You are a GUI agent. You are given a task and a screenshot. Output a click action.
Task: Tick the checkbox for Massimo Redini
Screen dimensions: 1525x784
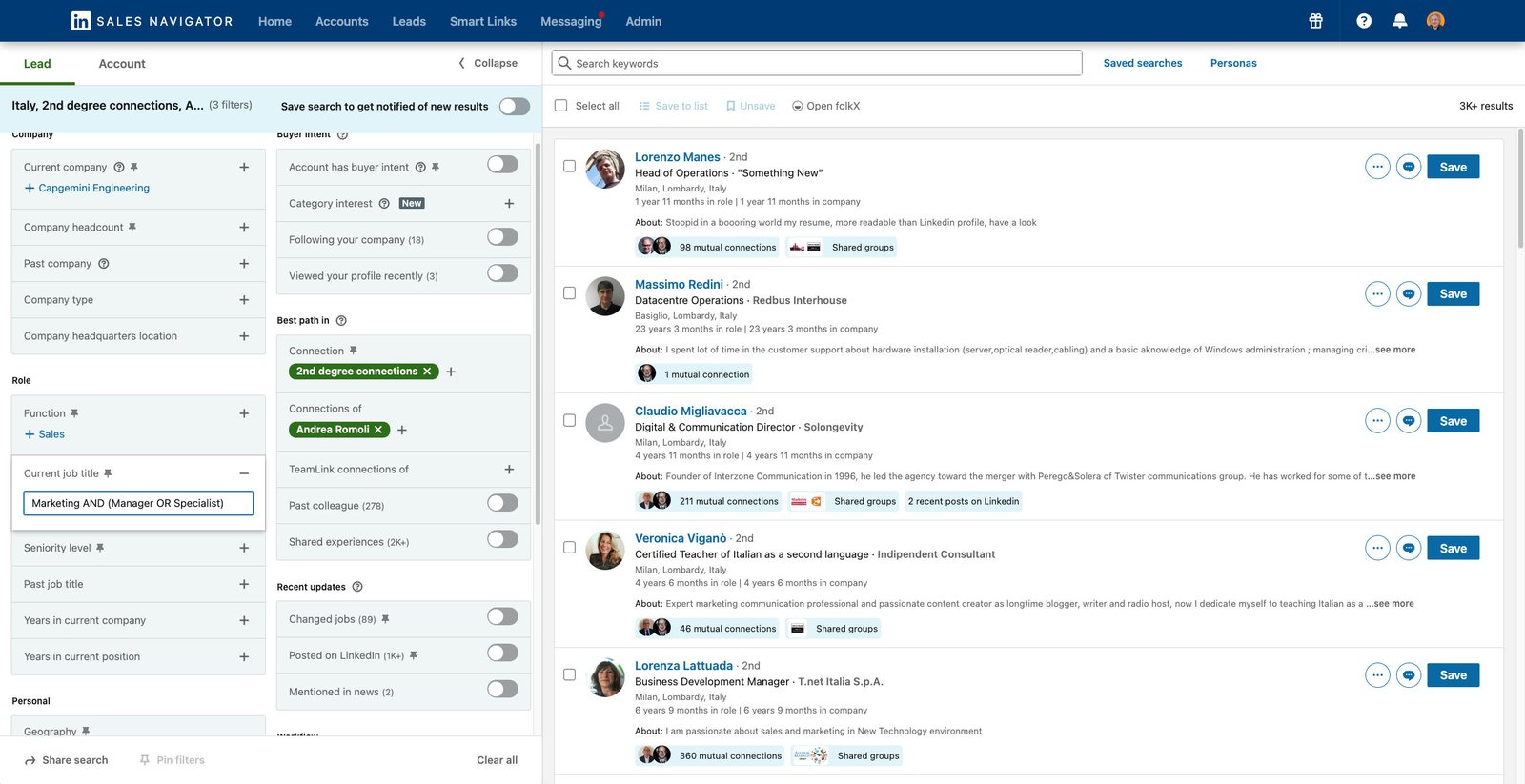(x=569, y=293)
